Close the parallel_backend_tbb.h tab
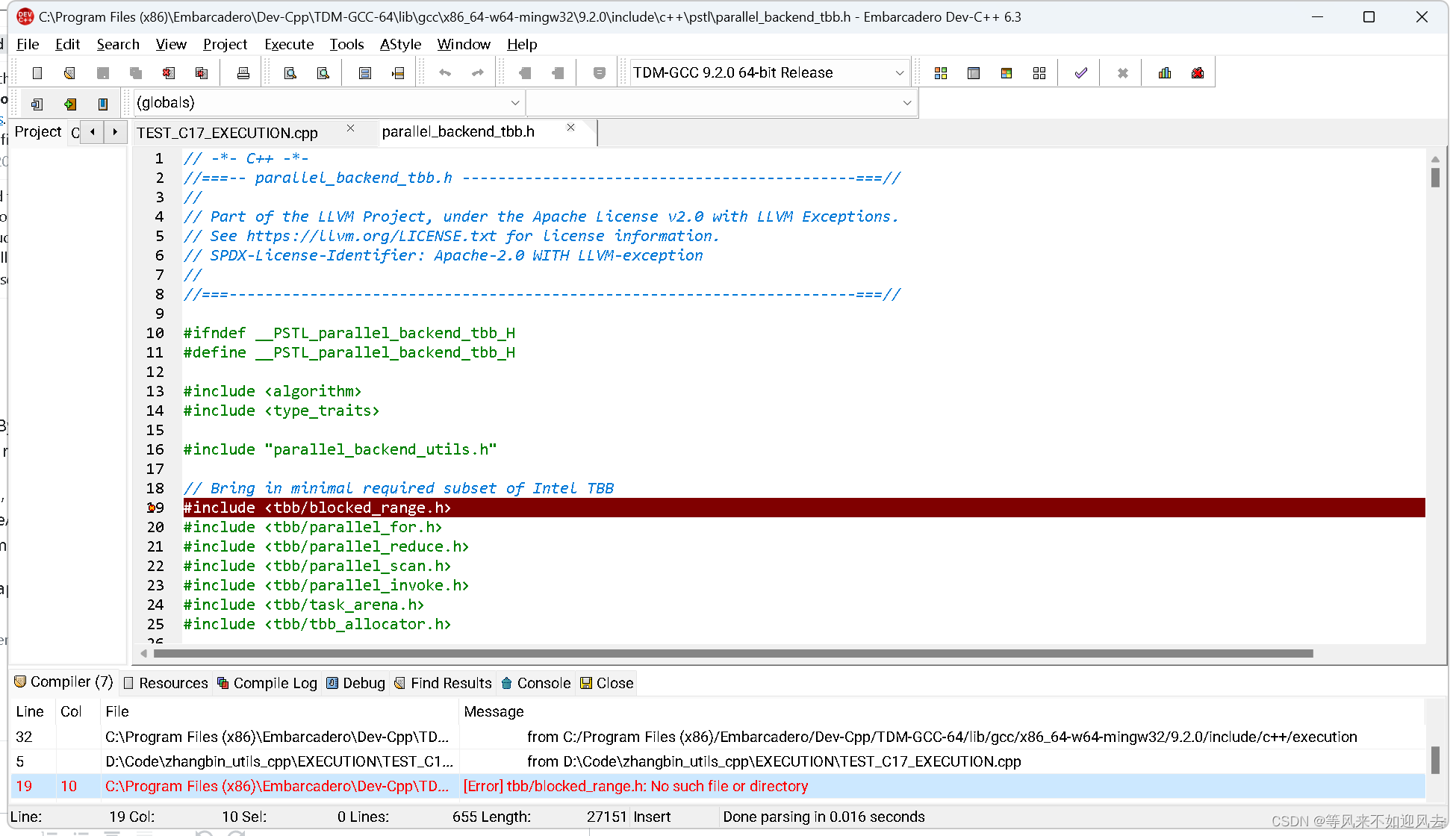Viewport: 1456px width, 836px height. pyautogui.click(x=571, y=128)
